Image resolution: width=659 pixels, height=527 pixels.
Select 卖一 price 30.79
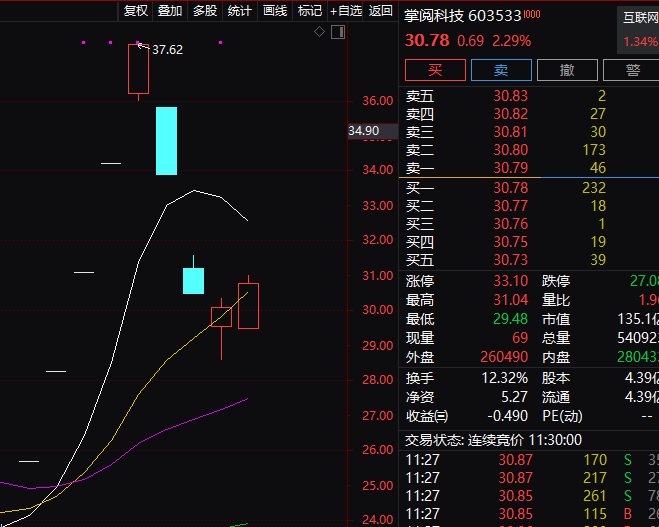[510, 168]
